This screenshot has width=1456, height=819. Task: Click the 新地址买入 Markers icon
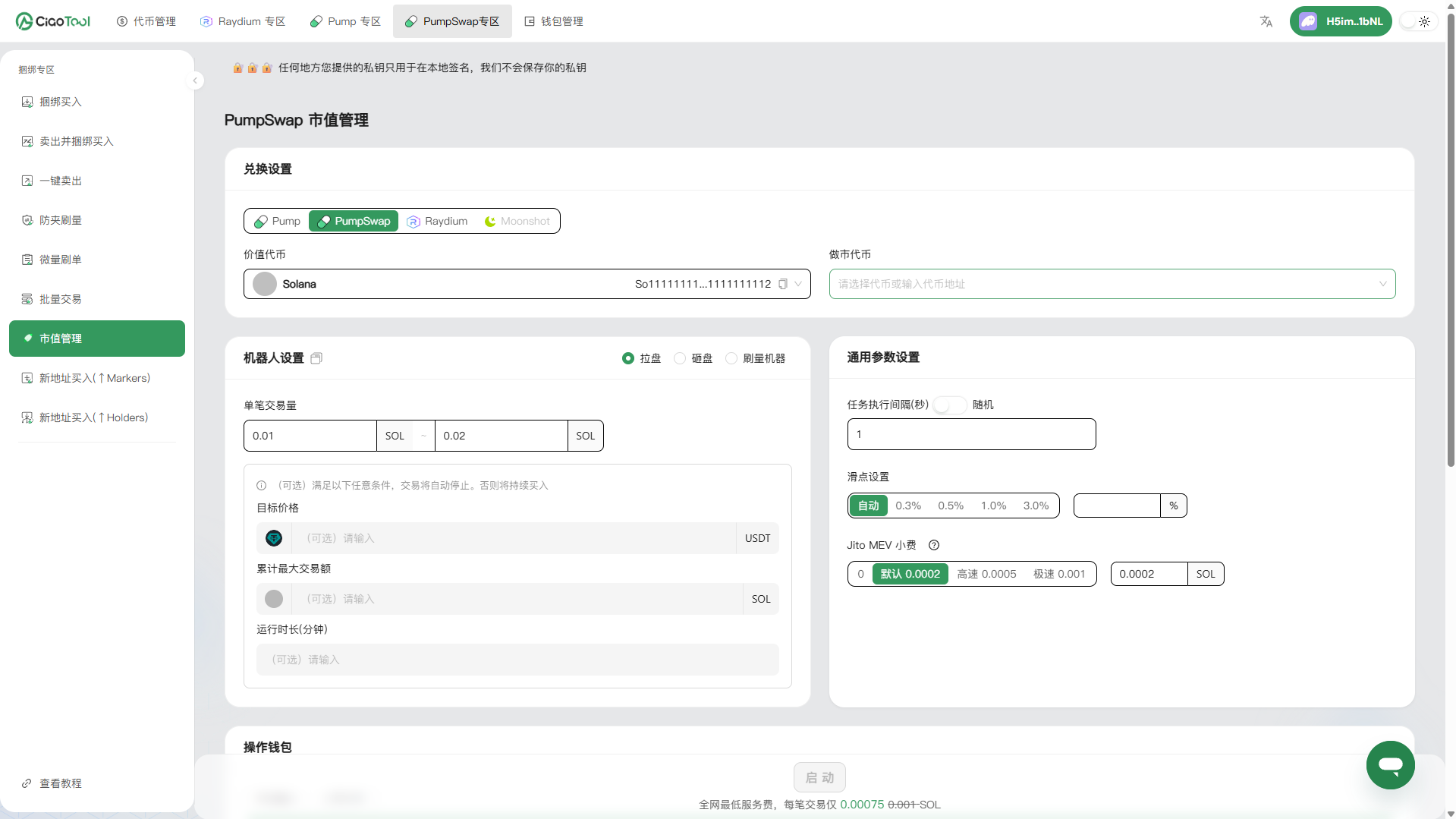point(27,378)
